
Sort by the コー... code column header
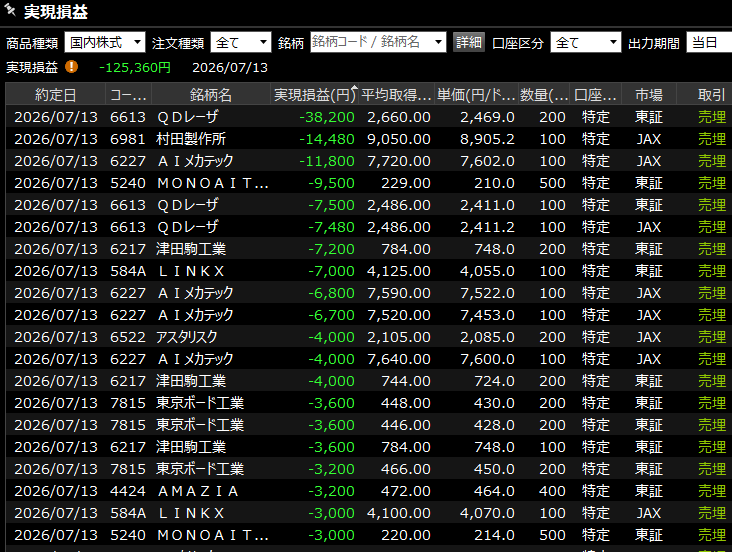click(x=128, y=95)
